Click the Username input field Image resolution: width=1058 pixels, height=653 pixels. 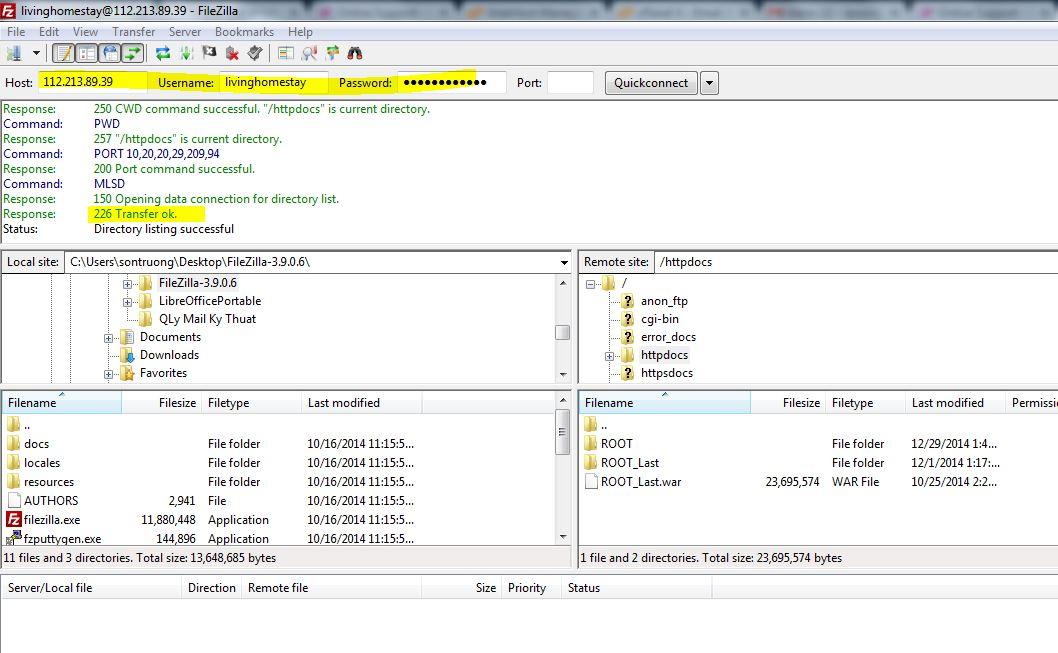(x=274, y=82)
